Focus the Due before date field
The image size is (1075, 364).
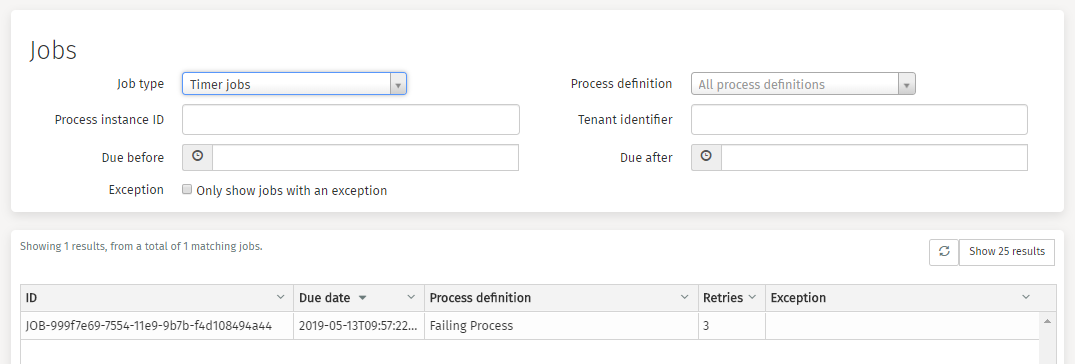[365, 157]
